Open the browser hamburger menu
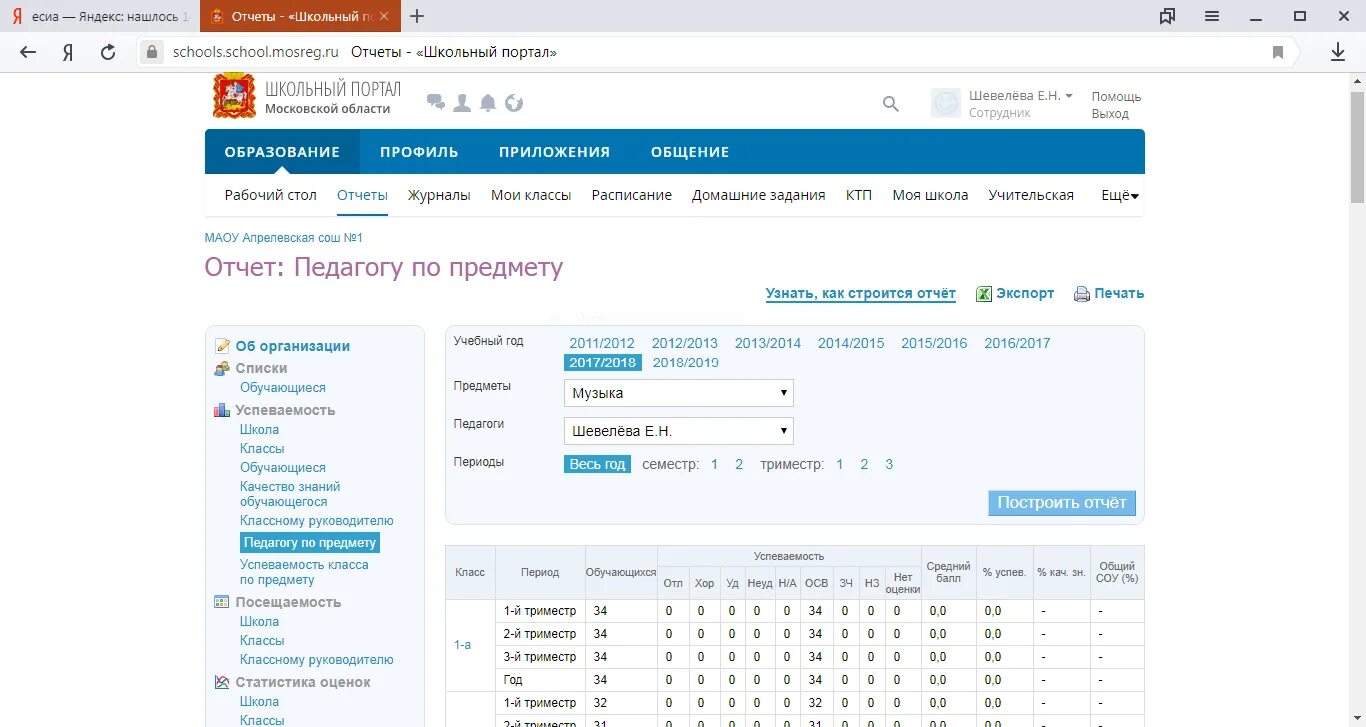 coord(1212,16)
